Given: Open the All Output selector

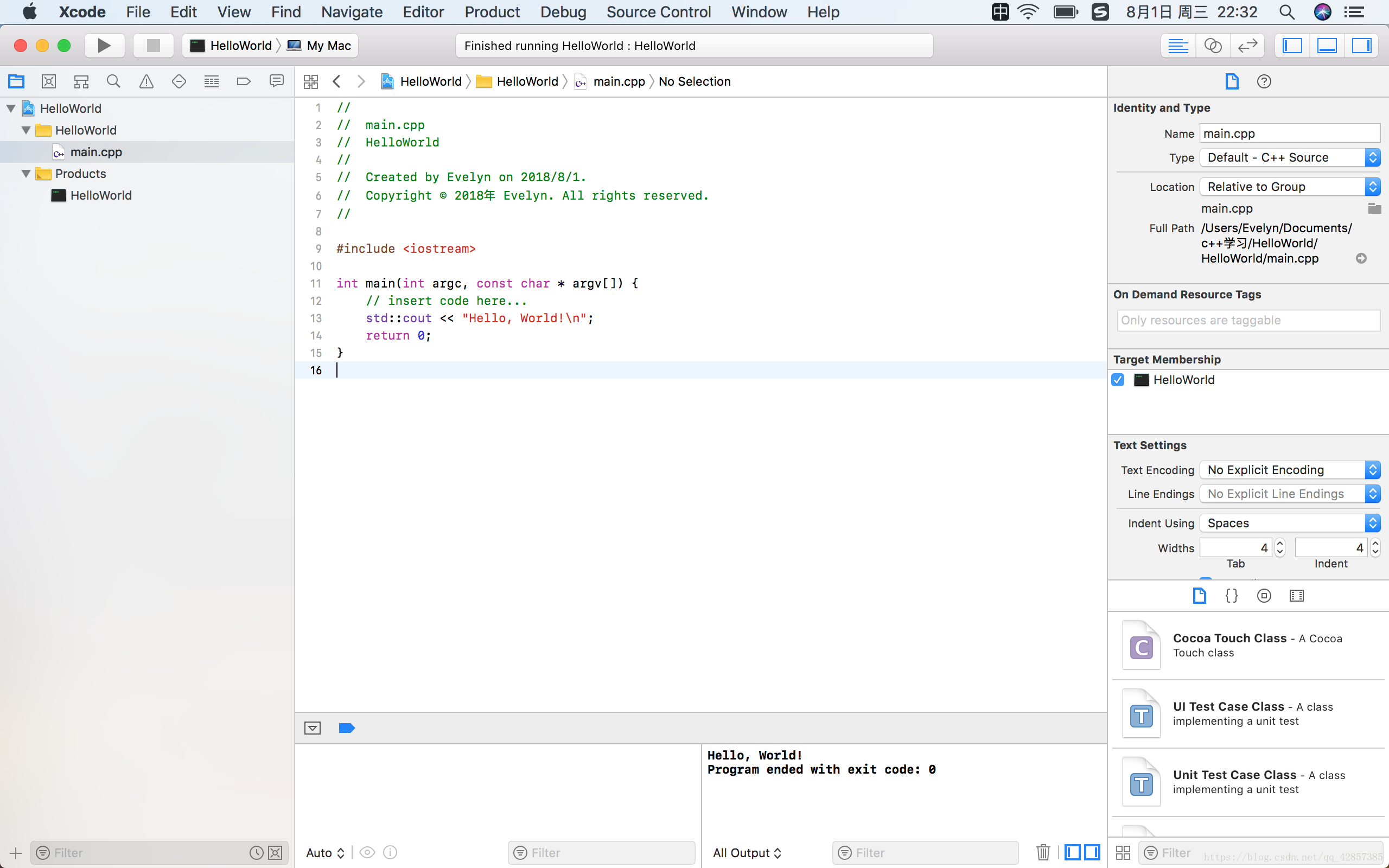Looking at the screenshot, I should (x=747, y=852).
